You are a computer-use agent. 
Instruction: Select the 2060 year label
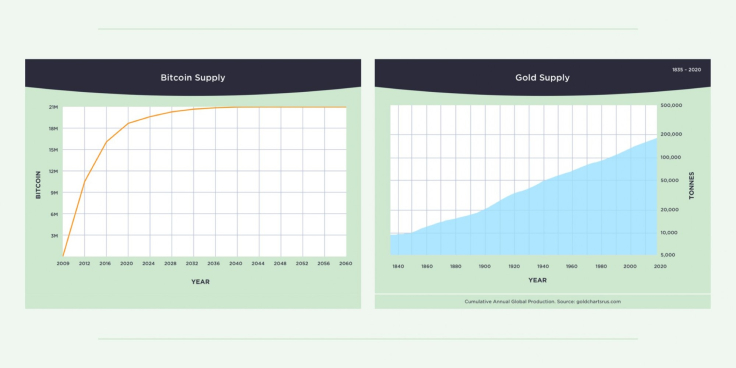coord(346,264)
